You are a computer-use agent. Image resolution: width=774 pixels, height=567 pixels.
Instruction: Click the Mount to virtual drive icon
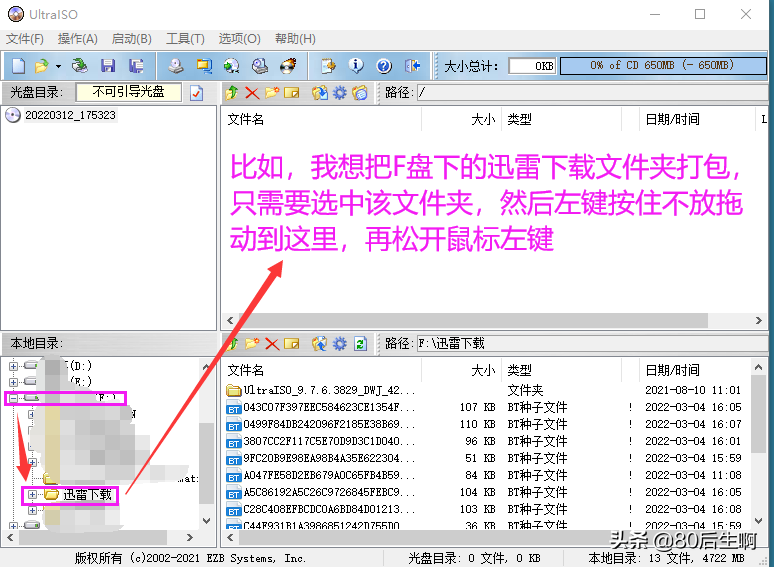pyautogui.click(x=260, y=66)
